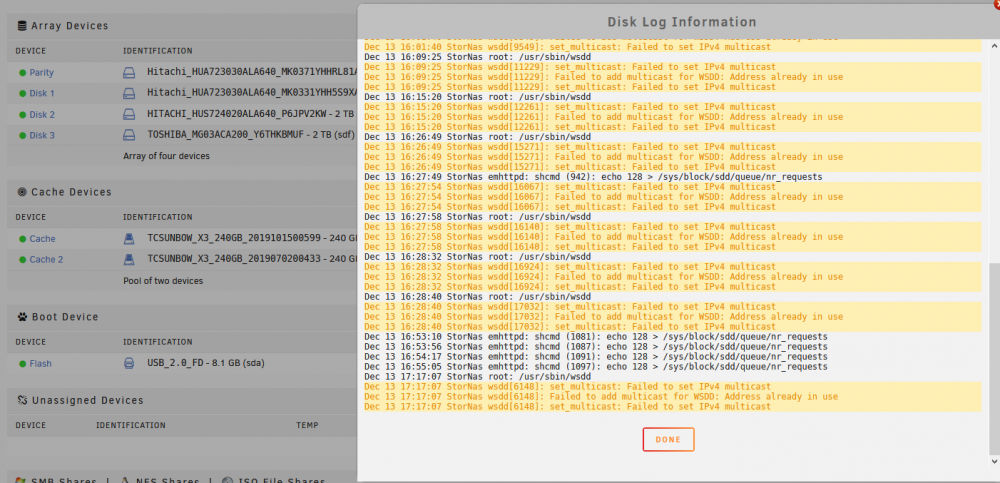Click HITACHI_HUS724020ALA640 identification text

tap(251, 115)
